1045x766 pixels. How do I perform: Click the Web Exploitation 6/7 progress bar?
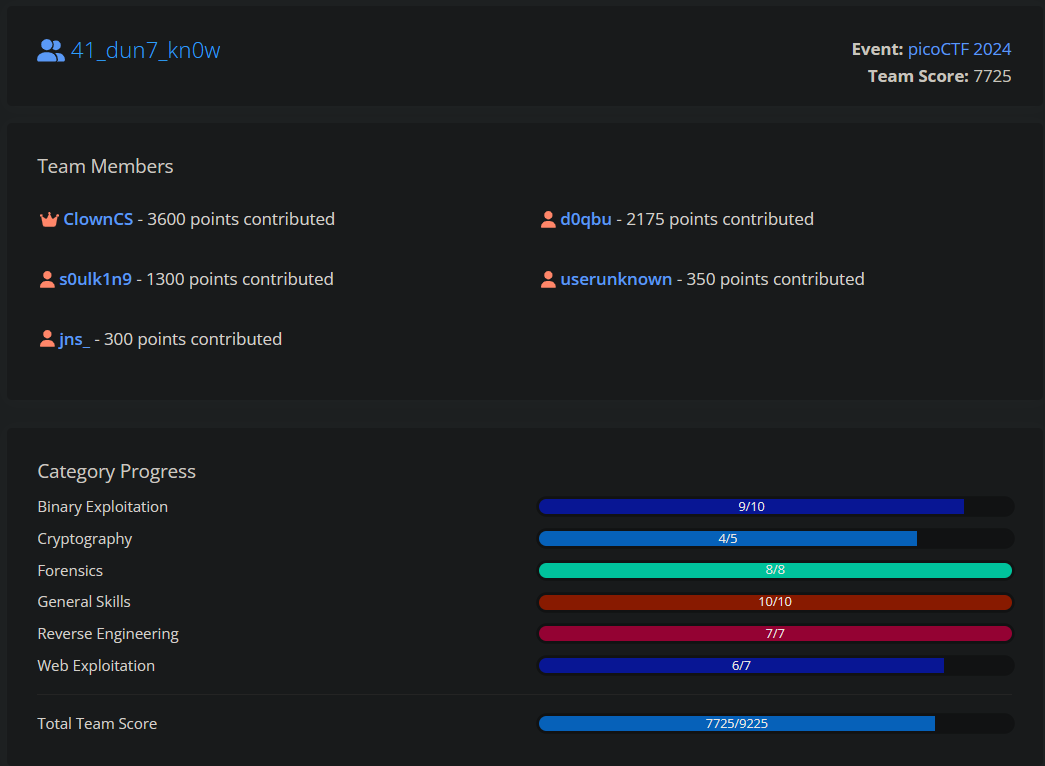click(776, 665)
